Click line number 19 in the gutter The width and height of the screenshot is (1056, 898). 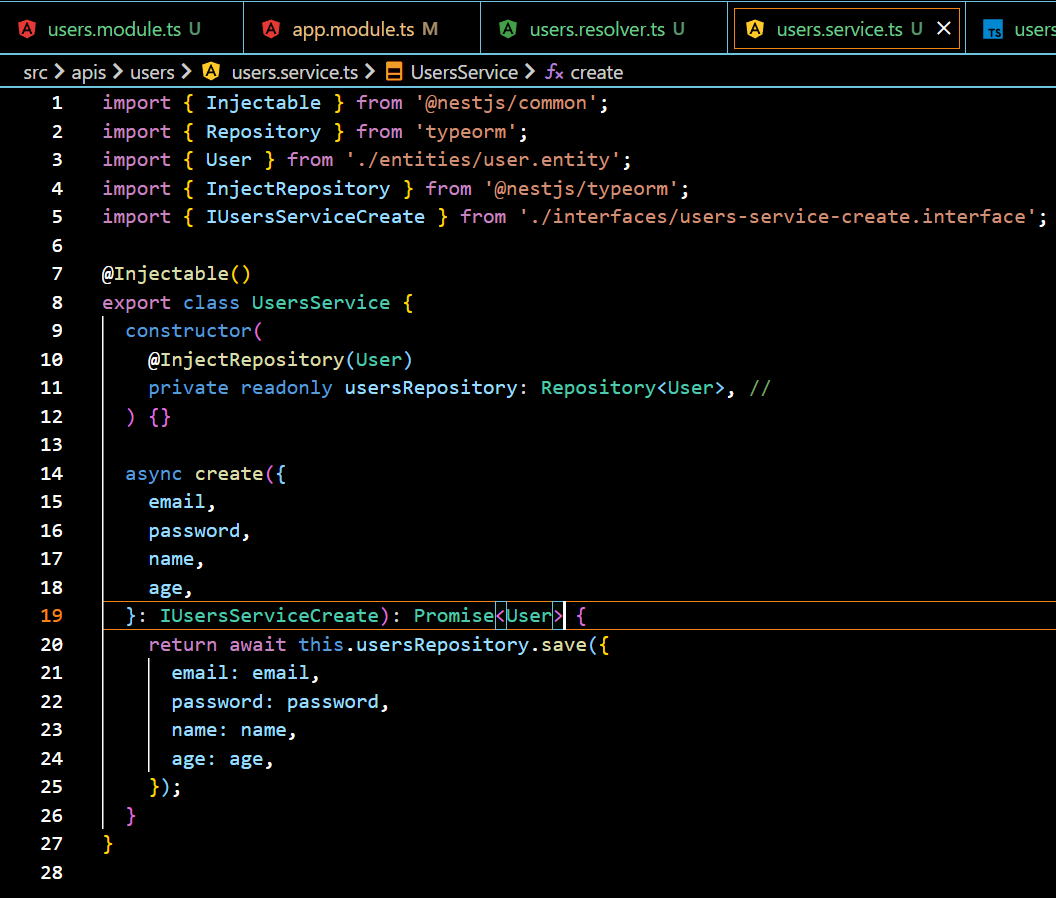51,616
